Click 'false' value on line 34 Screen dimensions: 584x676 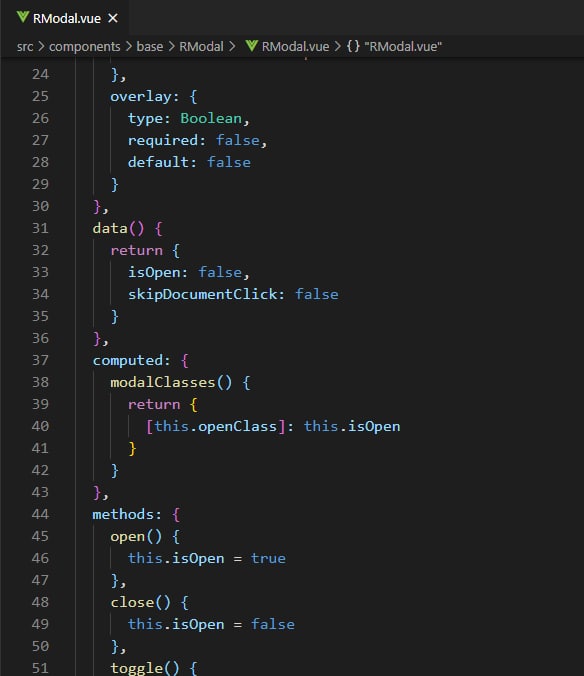click(317, 294)
